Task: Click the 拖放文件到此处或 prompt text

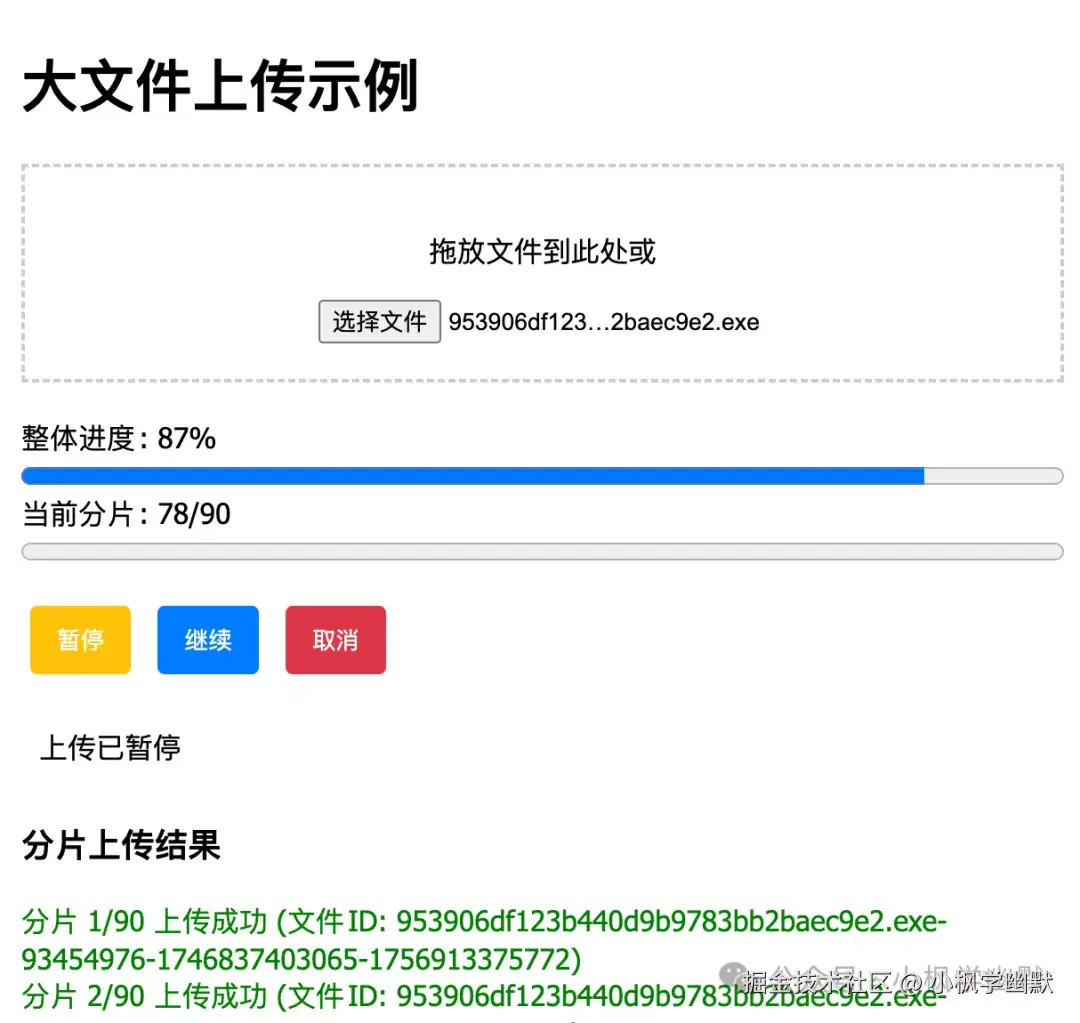Action: [540, 253]
